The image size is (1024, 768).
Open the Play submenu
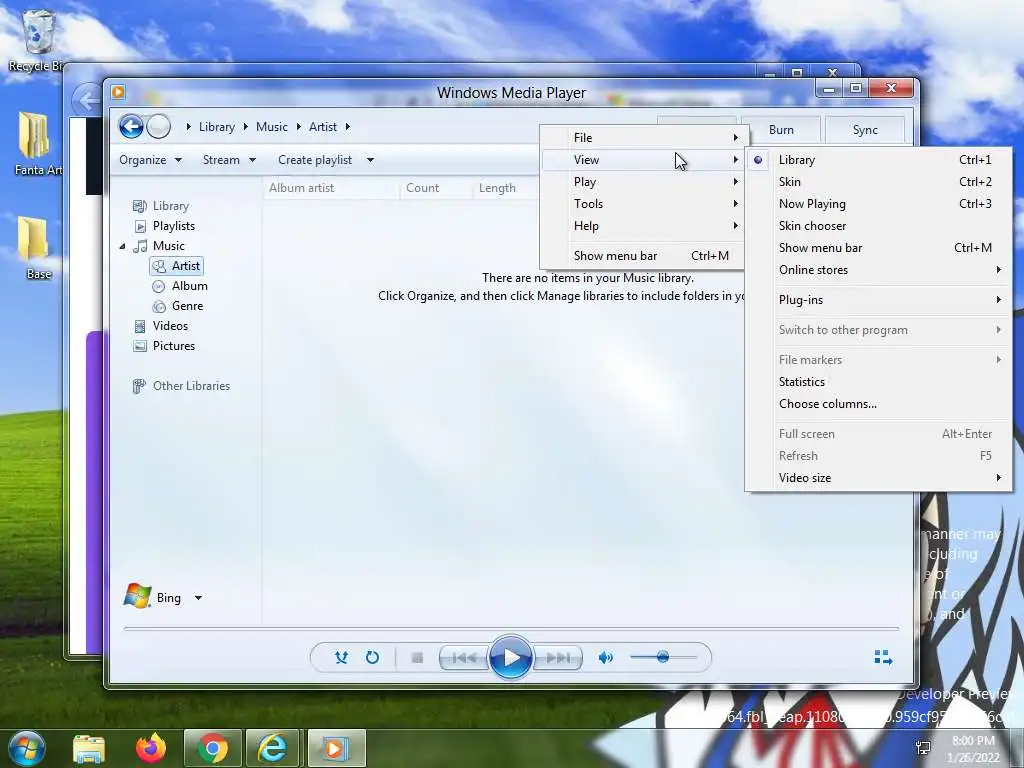[642, 182]
